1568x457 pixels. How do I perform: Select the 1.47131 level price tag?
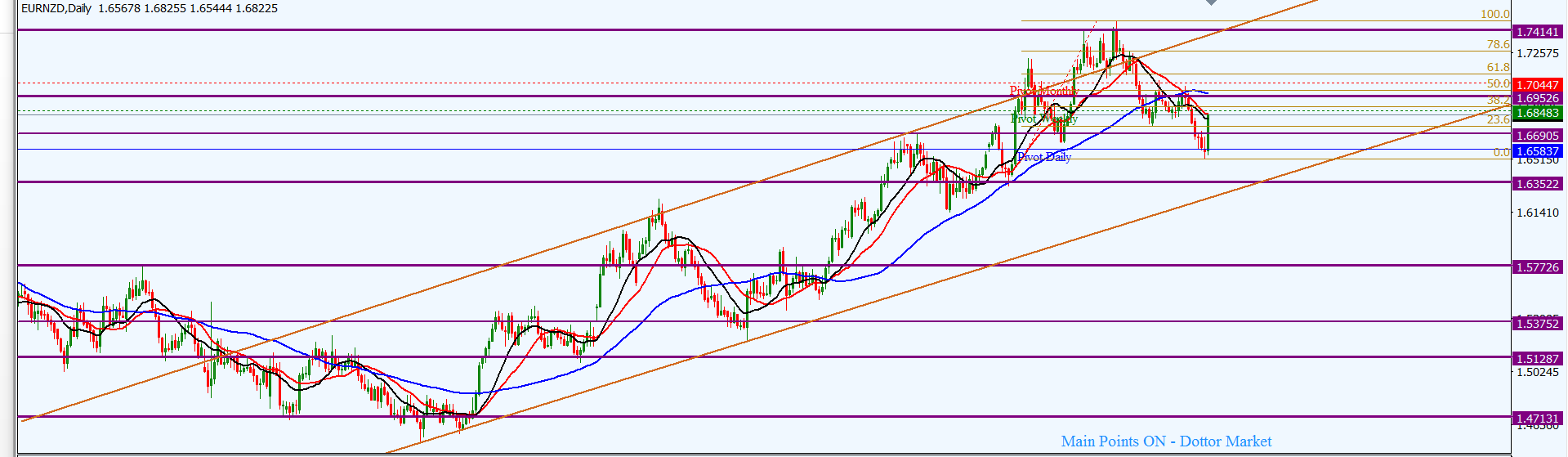tap(1537, 419)
